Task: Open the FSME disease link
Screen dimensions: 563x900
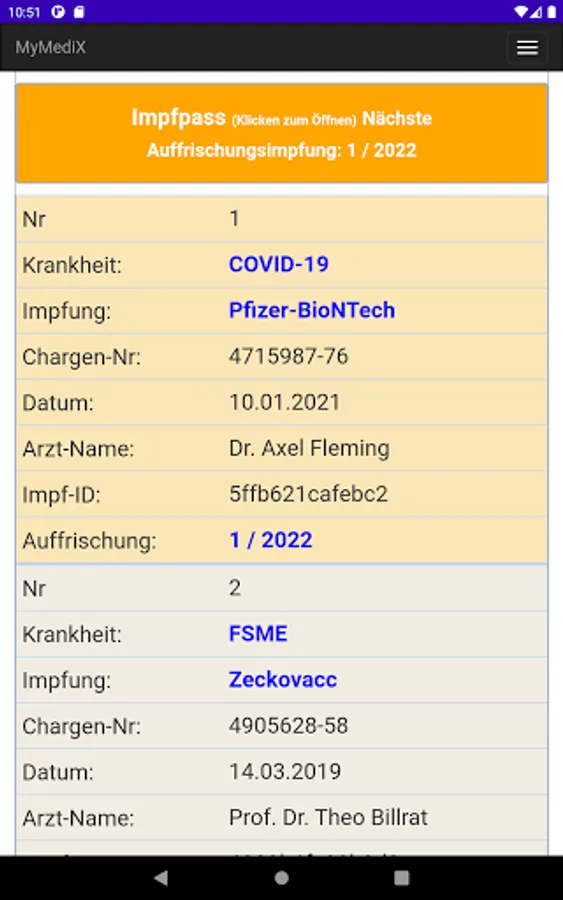Action: pyautogui.click(x=258, y=634)
